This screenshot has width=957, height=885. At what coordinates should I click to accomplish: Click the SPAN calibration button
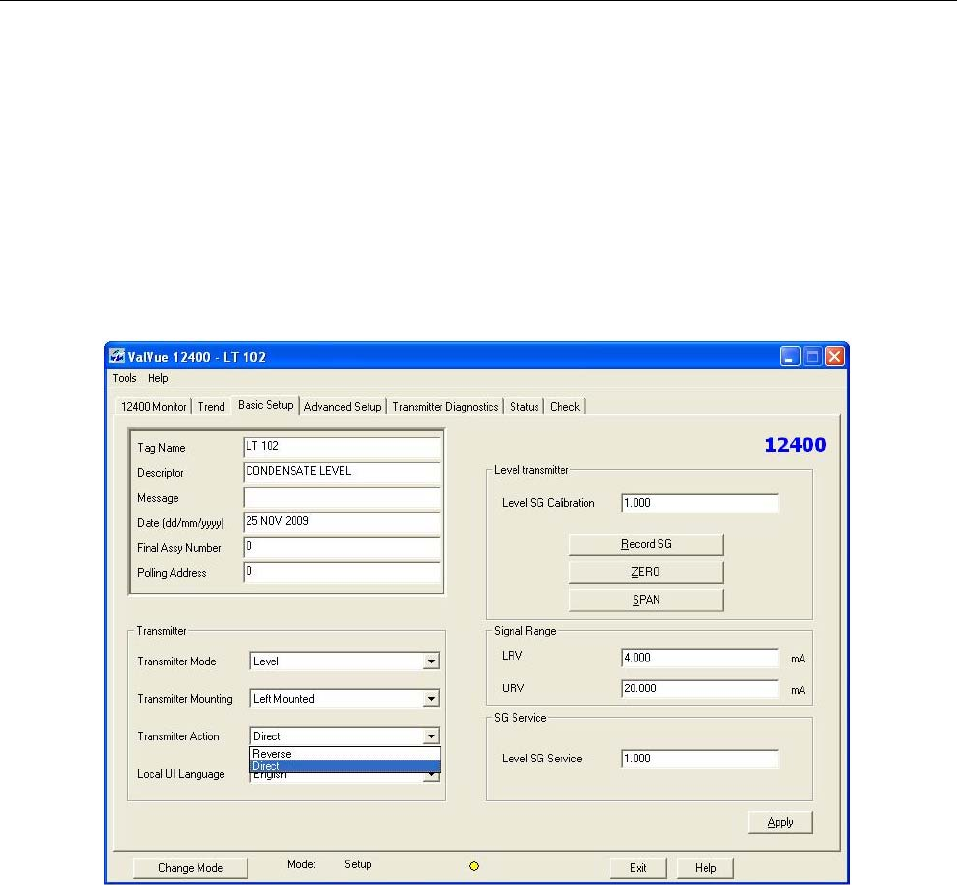coord(646,600)
